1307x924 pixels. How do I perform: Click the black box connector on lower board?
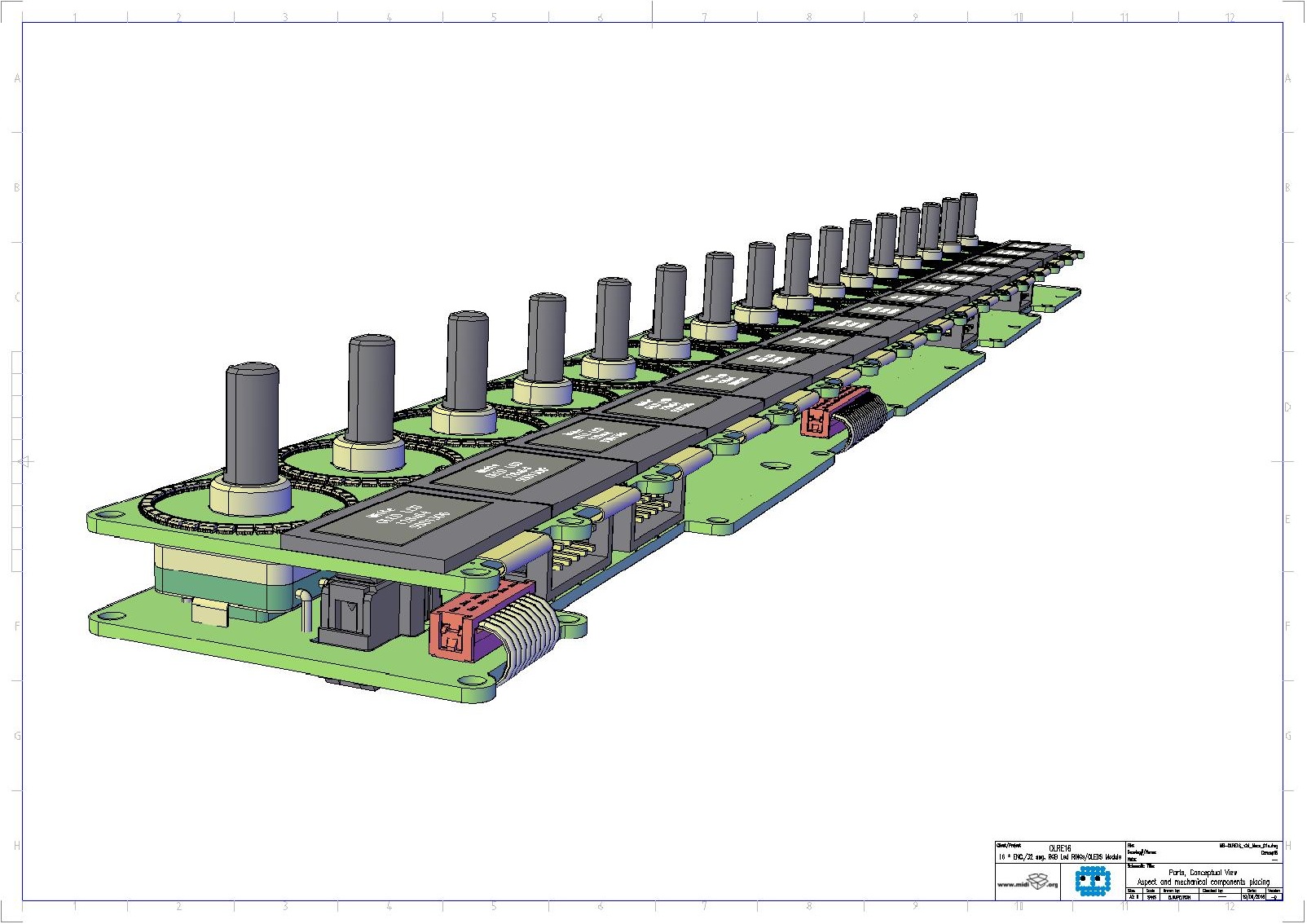pos(352,613)
